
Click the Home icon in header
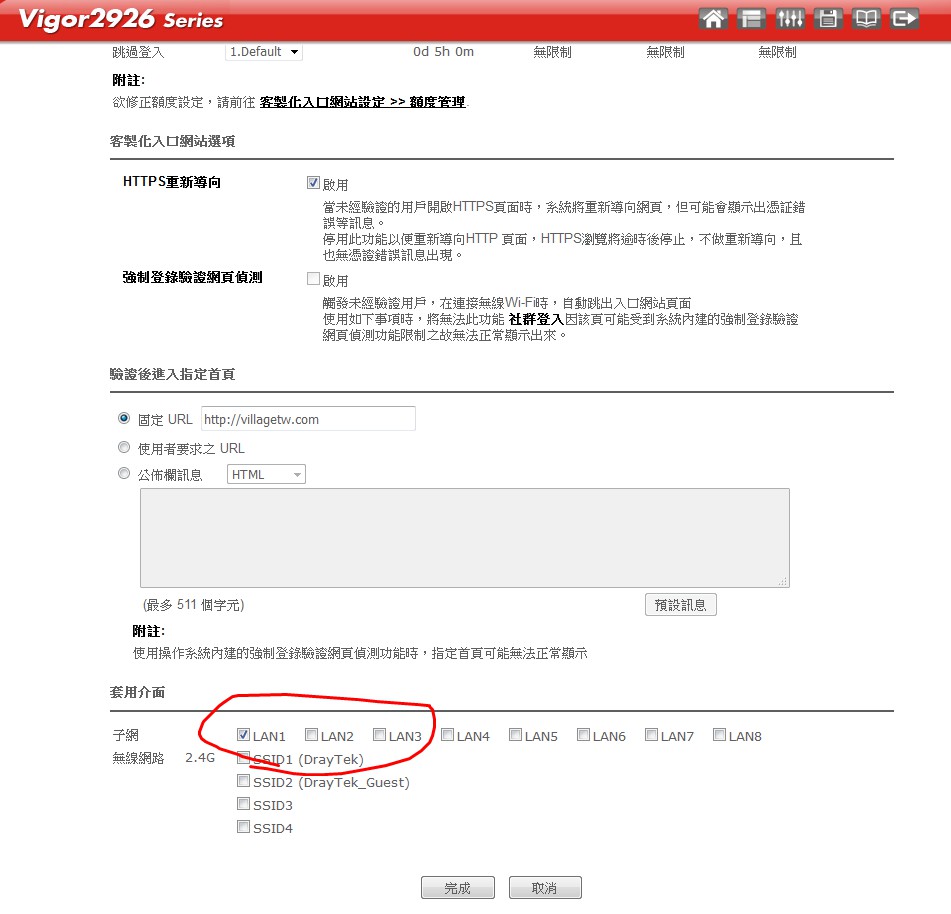[x=712, y=19]
